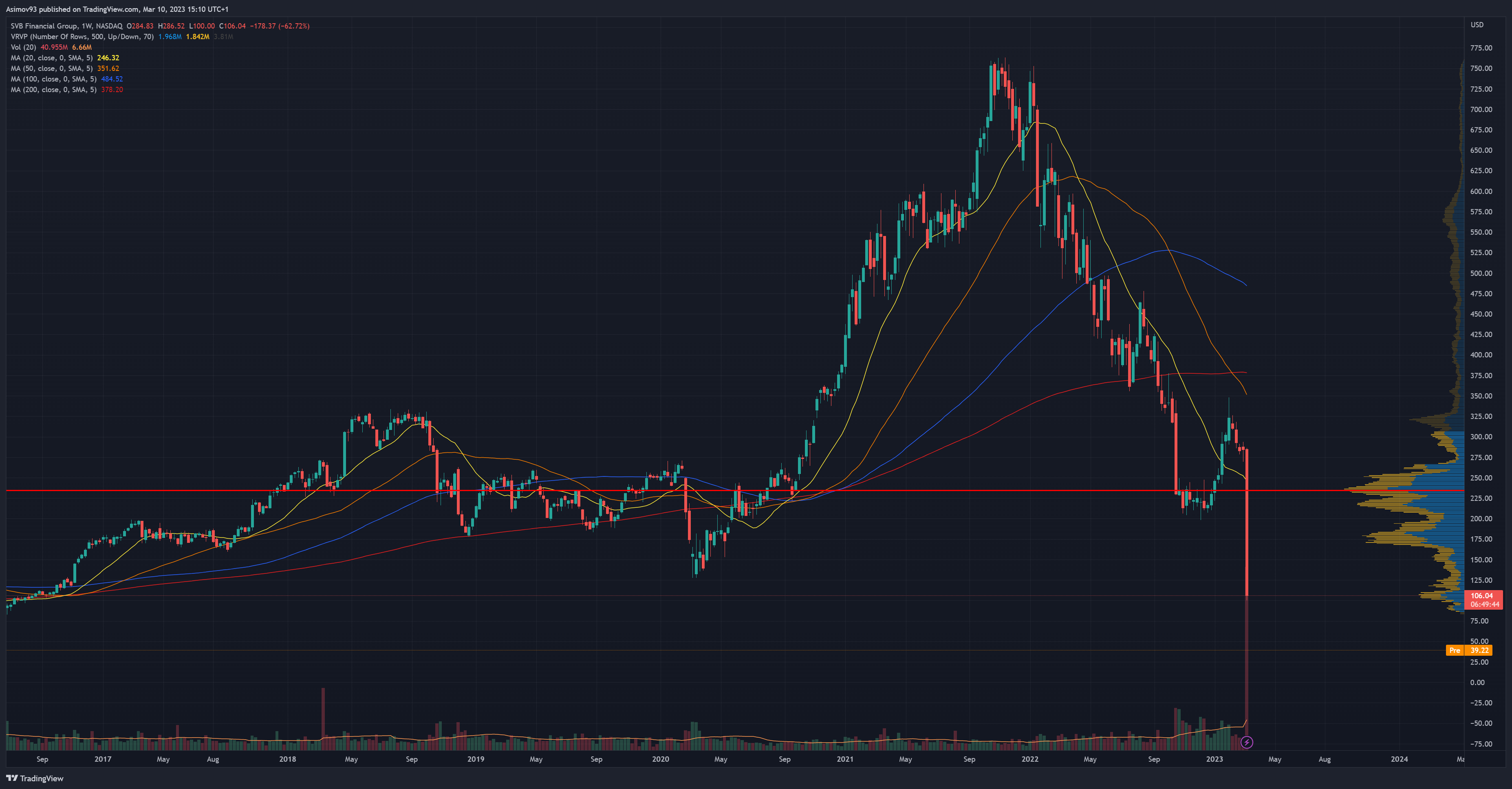Click the Asimov93 published header text
Screen dimensions: 1512x789
pyautogui.click(x=117, y=9)
